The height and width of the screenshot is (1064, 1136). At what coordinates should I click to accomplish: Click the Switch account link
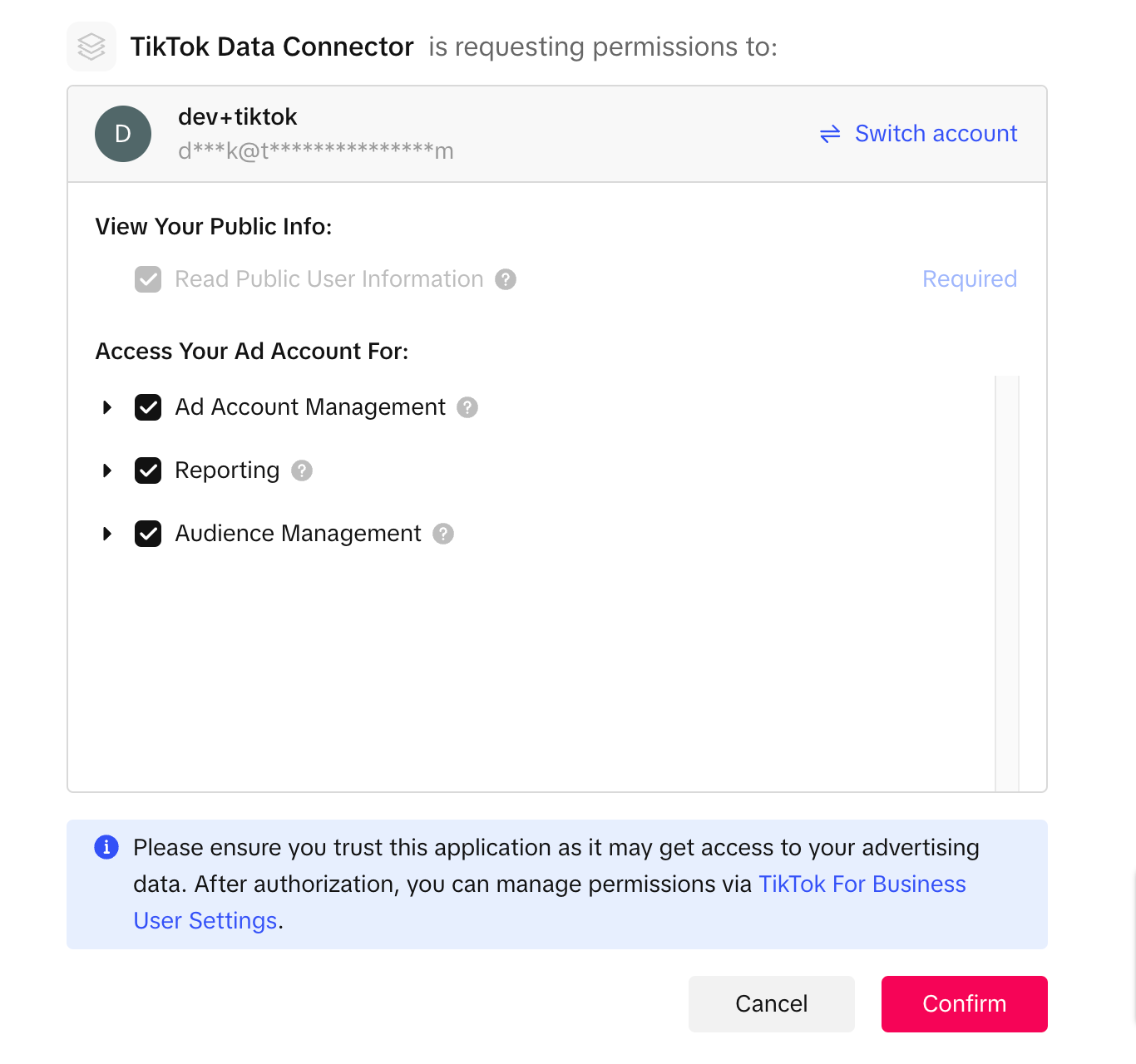coord(936,134)
